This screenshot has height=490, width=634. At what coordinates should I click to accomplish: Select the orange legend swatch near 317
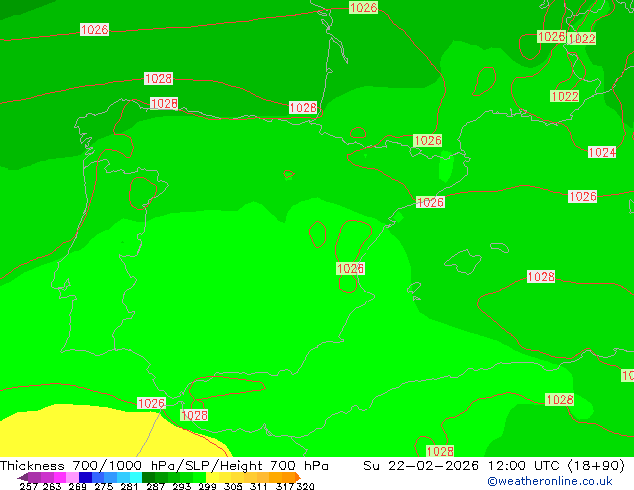289,477
